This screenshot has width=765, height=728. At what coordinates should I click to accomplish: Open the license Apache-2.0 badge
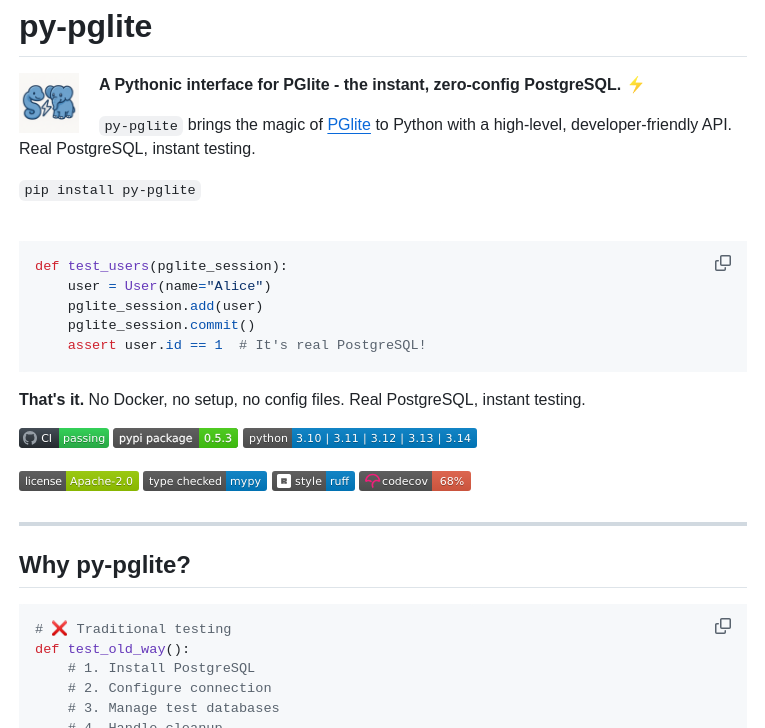(79, 481)
